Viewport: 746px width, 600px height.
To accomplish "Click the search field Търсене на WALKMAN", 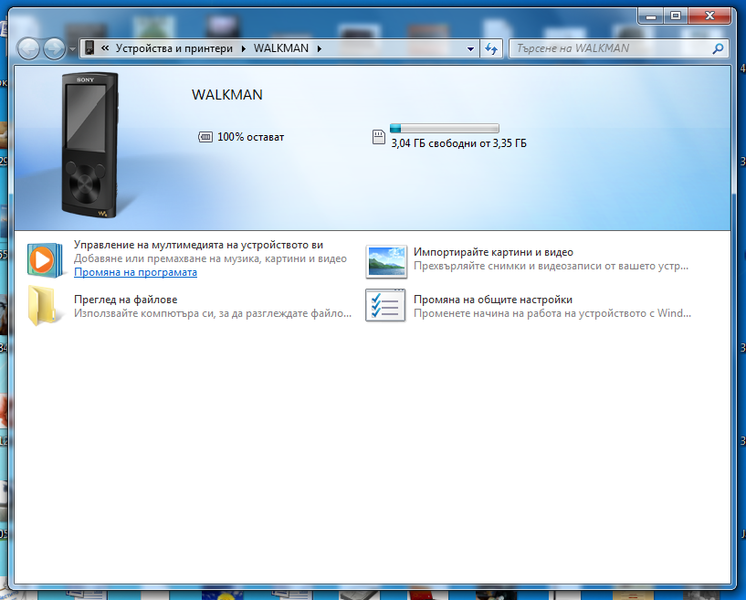I will coord(610,48).
